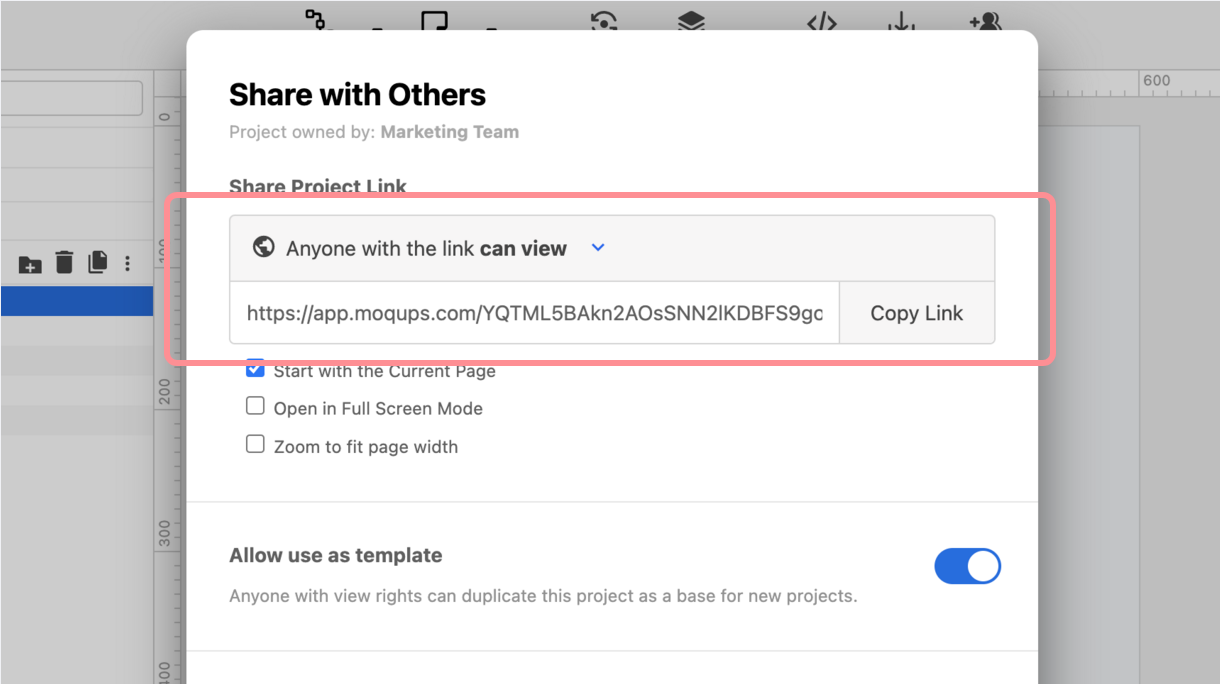1220x684 pixels.
Task: Click the sticky note icon in toolbar
Action: click(x=434, y=20)
